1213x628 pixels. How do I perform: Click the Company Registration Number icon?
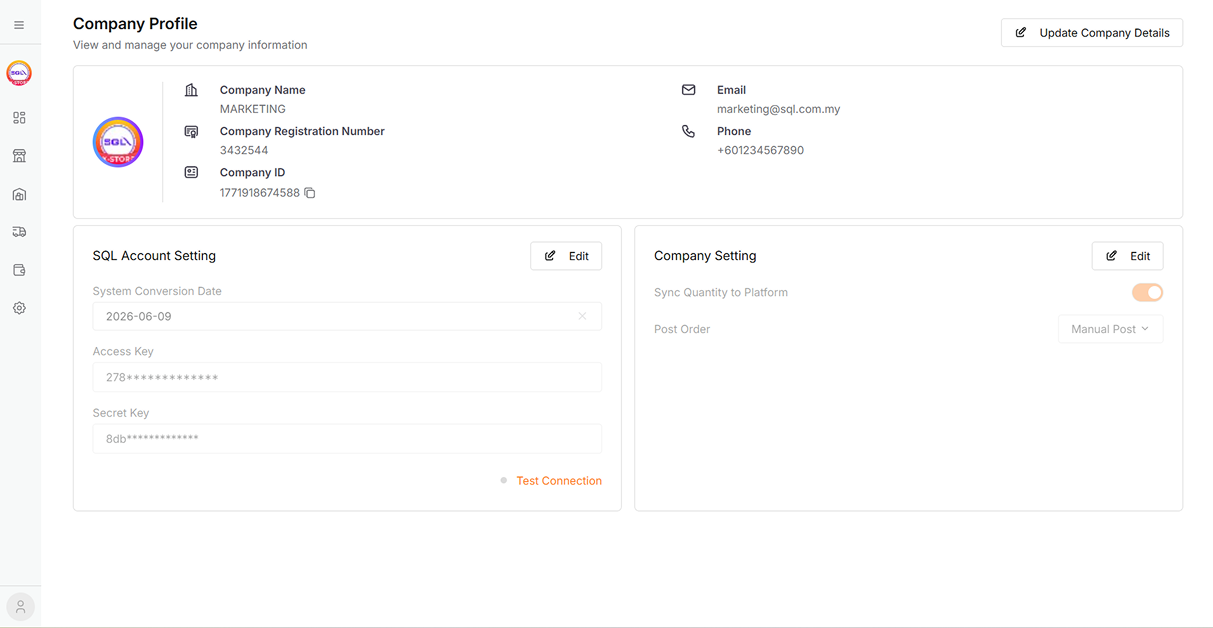pos(191,131)
